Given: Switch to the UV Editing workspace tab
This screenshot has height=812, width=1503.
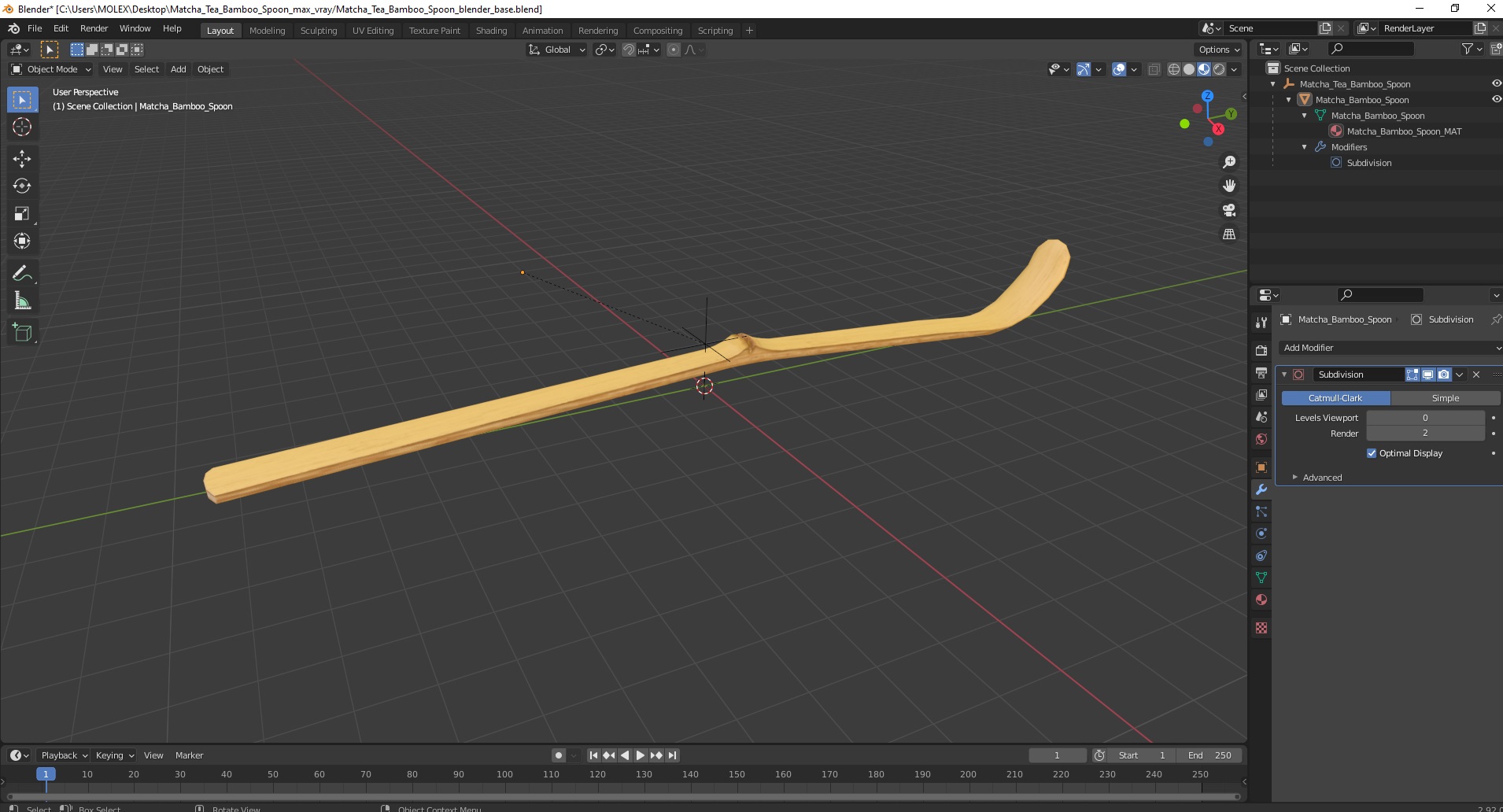Looking at the screenshot, I should click(x=373, y=31).
